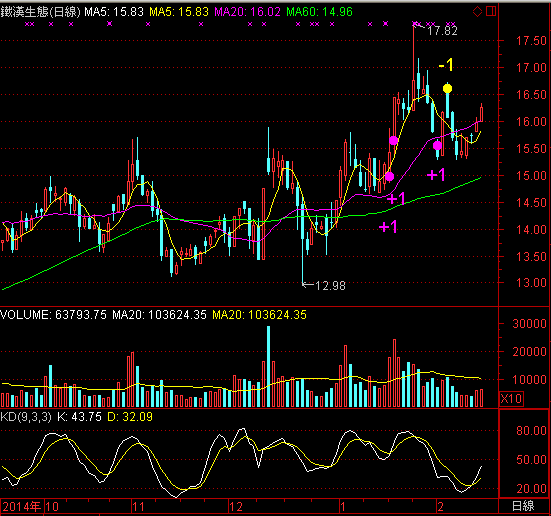This screenshot has width=551, height=516.
Task: Click the yellow MA20: 103624.35 volume legend
Action: [259, 315]
